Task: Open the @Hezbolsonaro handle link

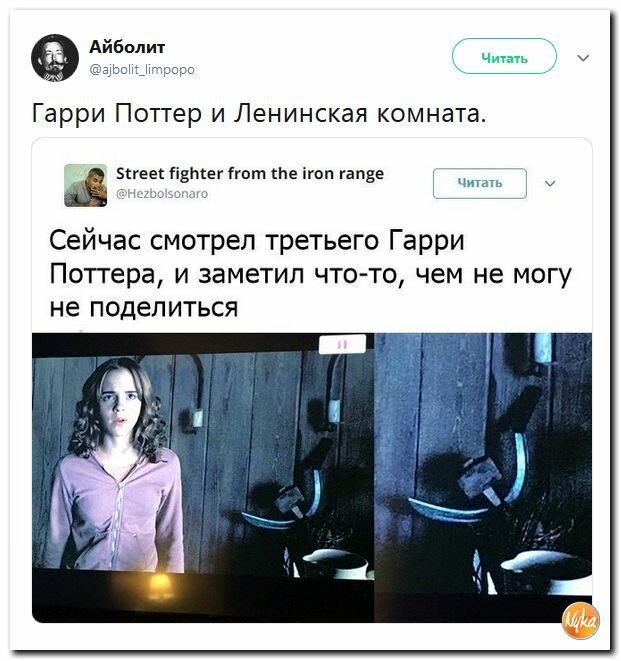Action: pos(162,193)
